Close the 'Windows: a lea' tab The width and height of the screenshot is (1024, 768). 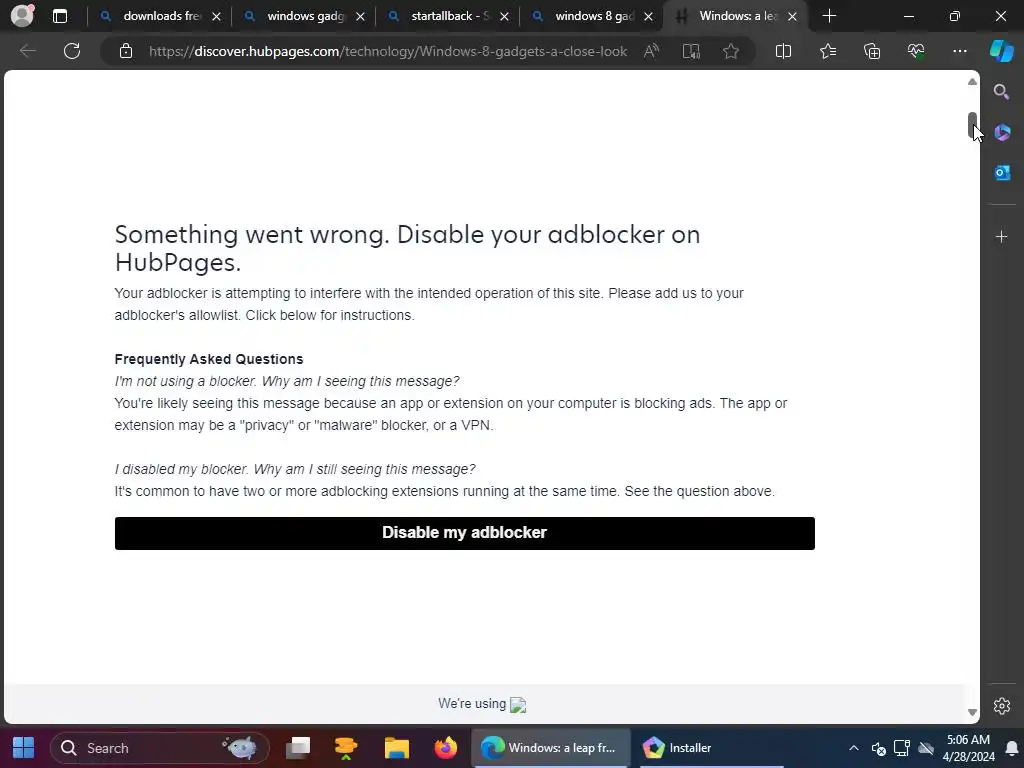792,17
